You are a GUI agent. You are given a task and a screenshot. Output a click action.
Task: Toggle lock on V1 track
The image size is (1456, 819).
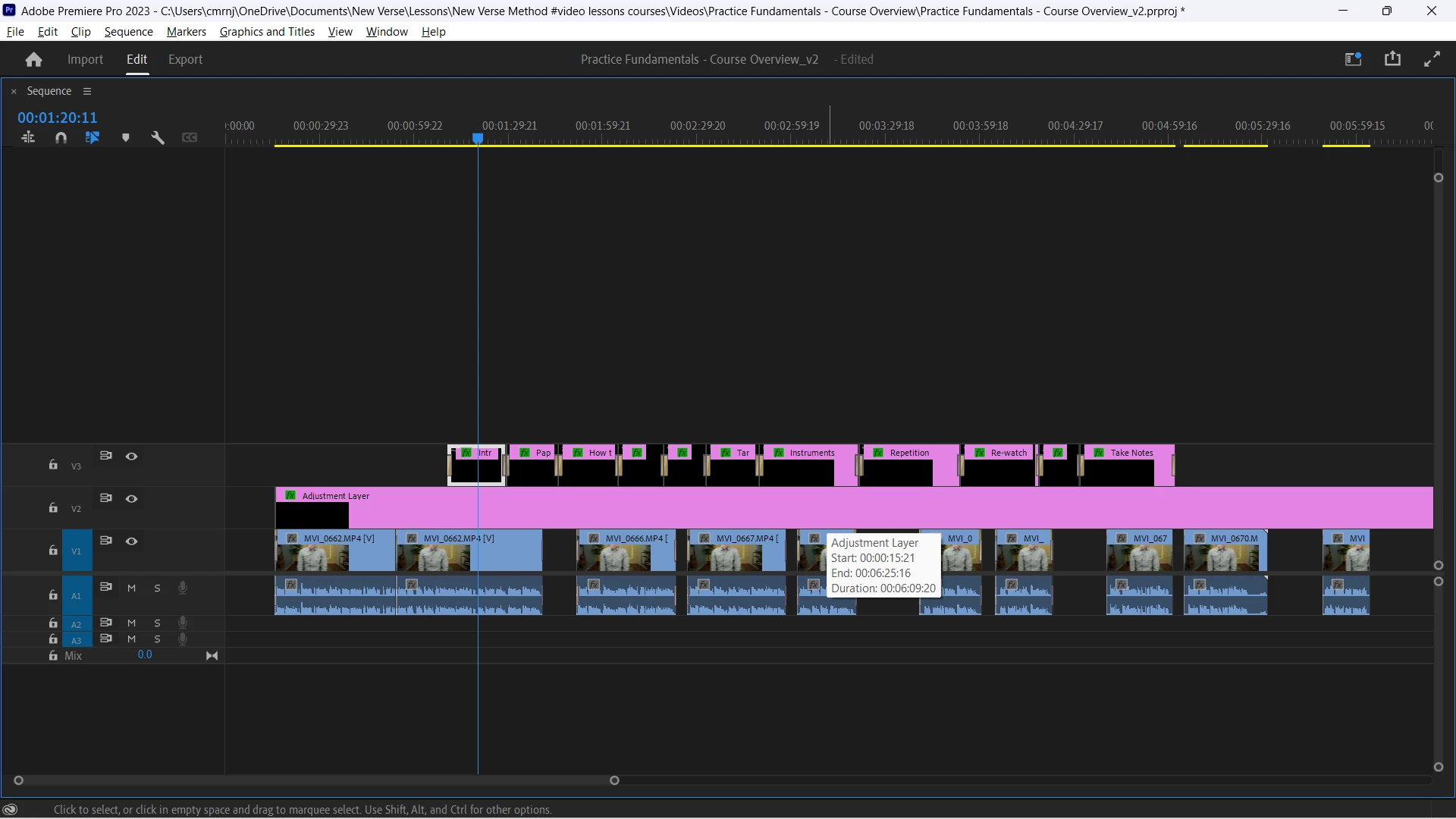pyautogui.click(x=53, y=551)
